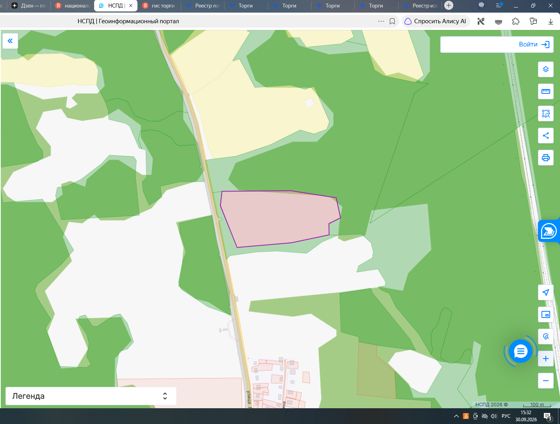Image resolution: width=560 pixels, height=424 pixels.
Task: Zoom out the map with minus button
Action: [x=545, y=380]
